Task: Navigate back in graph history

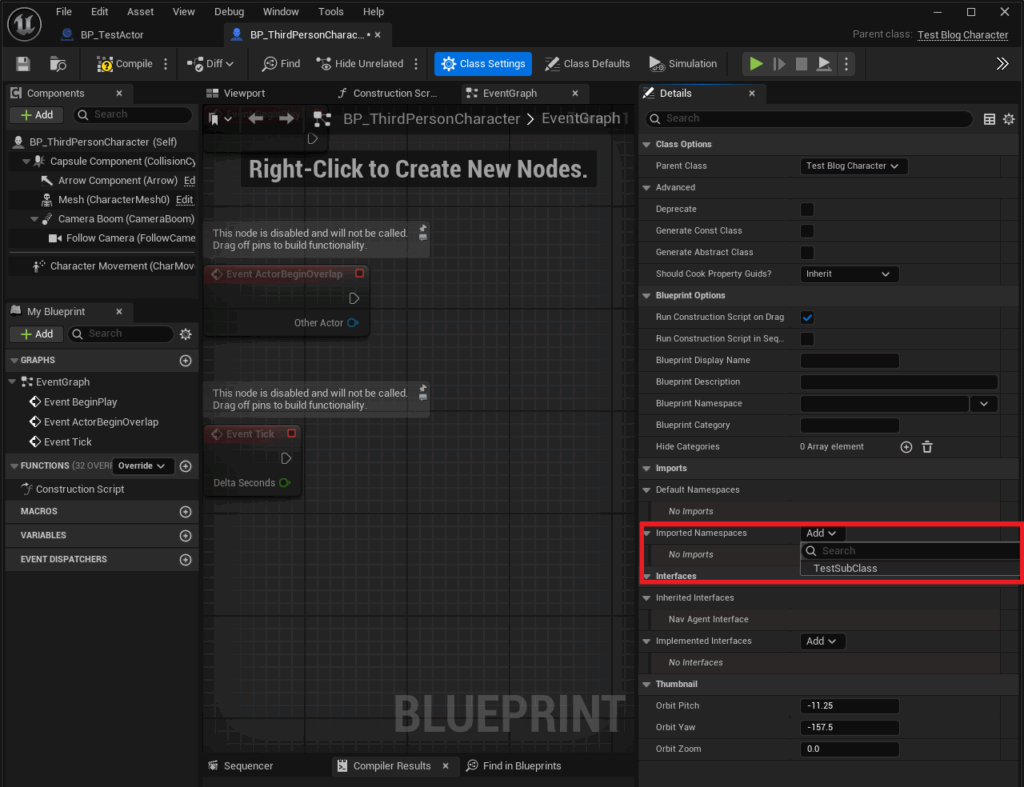Action: pyautogui.click(x=256, y=118)
